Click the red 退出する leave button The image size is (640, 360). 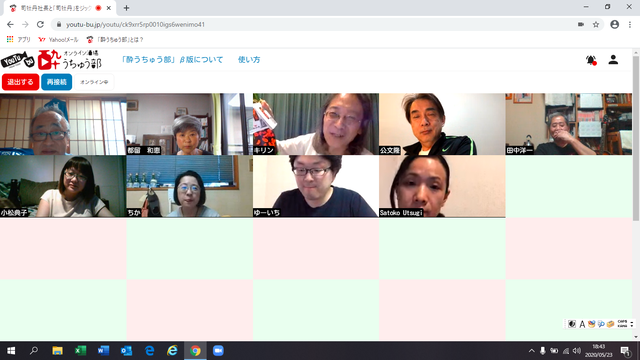tap(20, 82)
